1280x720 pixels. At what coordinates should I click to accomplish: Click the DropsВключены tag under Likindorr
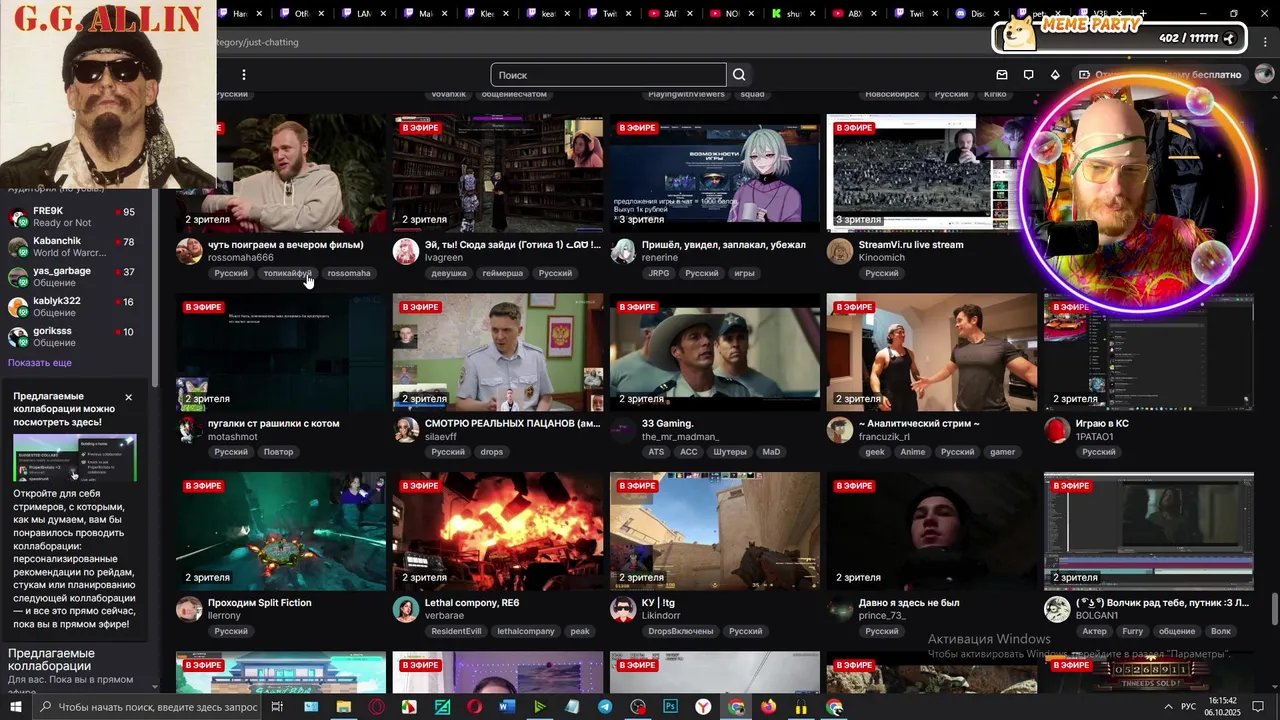(681, 631)
